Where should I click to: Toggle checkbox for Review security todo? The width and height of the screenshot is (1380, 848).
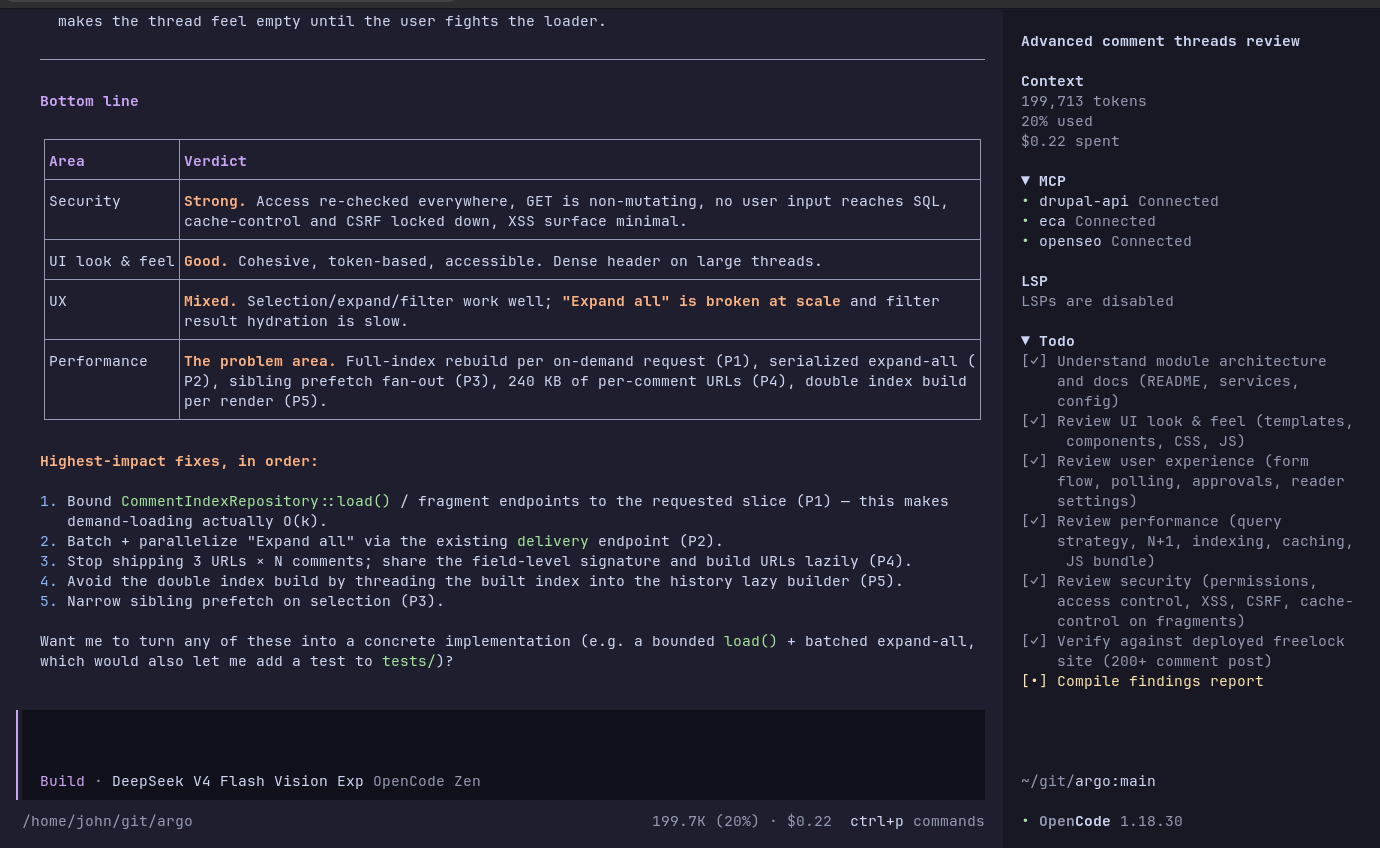point(1034,581)
